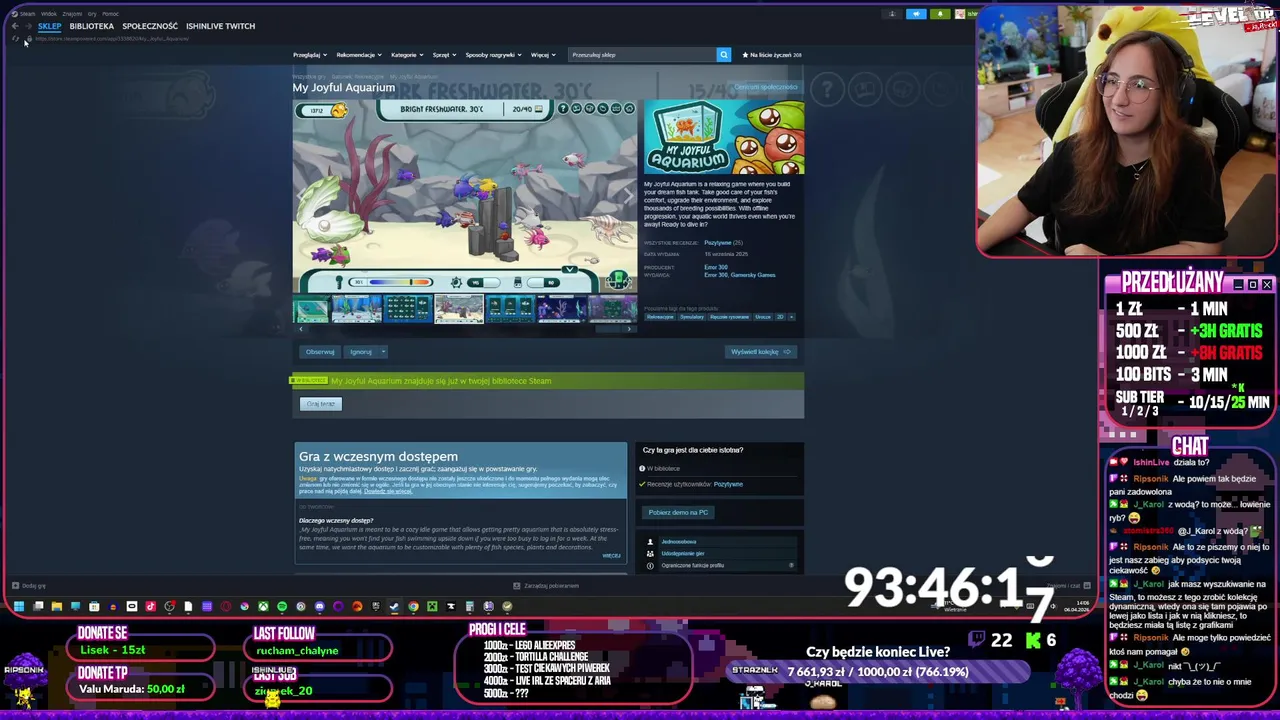Open Spotify from the taskbar

(x=282, y=606)
